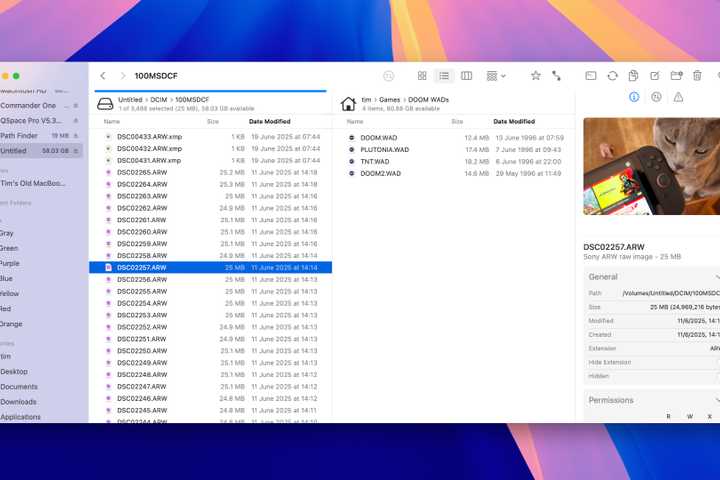Go back with the left chevron button
Image resolution: width=720 pixels, height=480 pixels.
[x=103, y=76]
